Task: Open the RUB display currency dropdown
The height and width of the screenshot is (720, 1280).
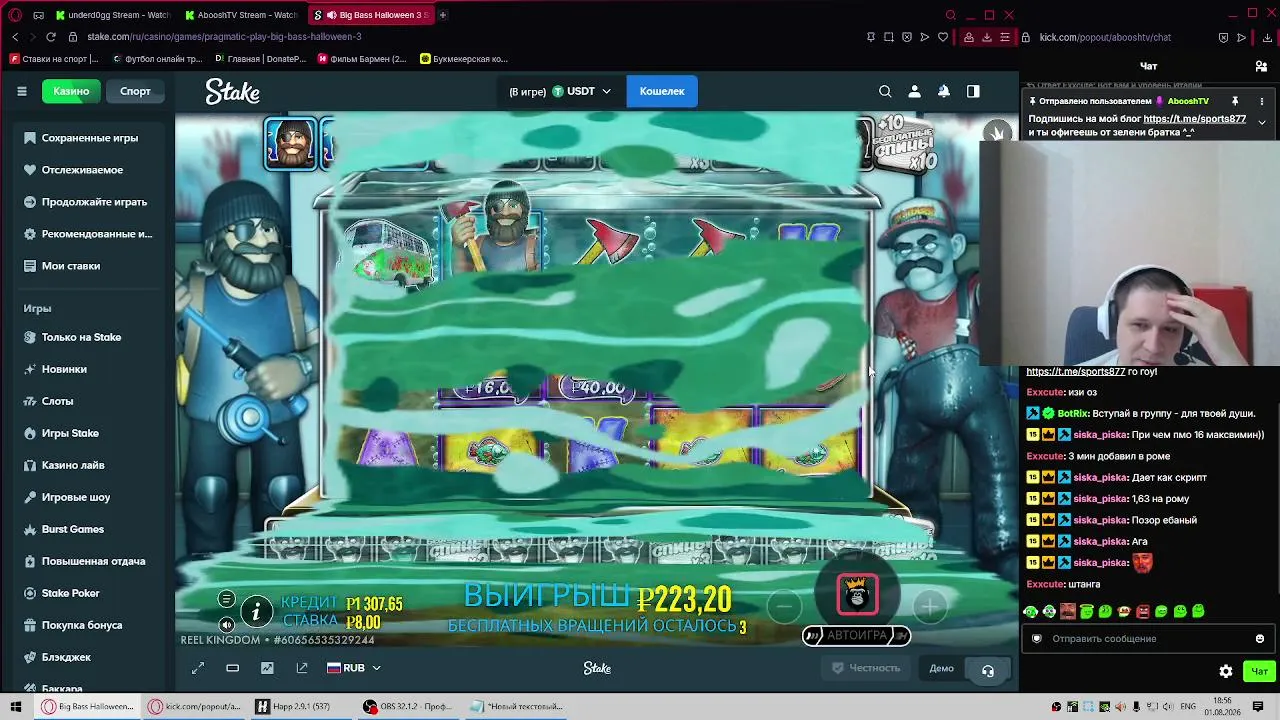Action: [354, 668]
